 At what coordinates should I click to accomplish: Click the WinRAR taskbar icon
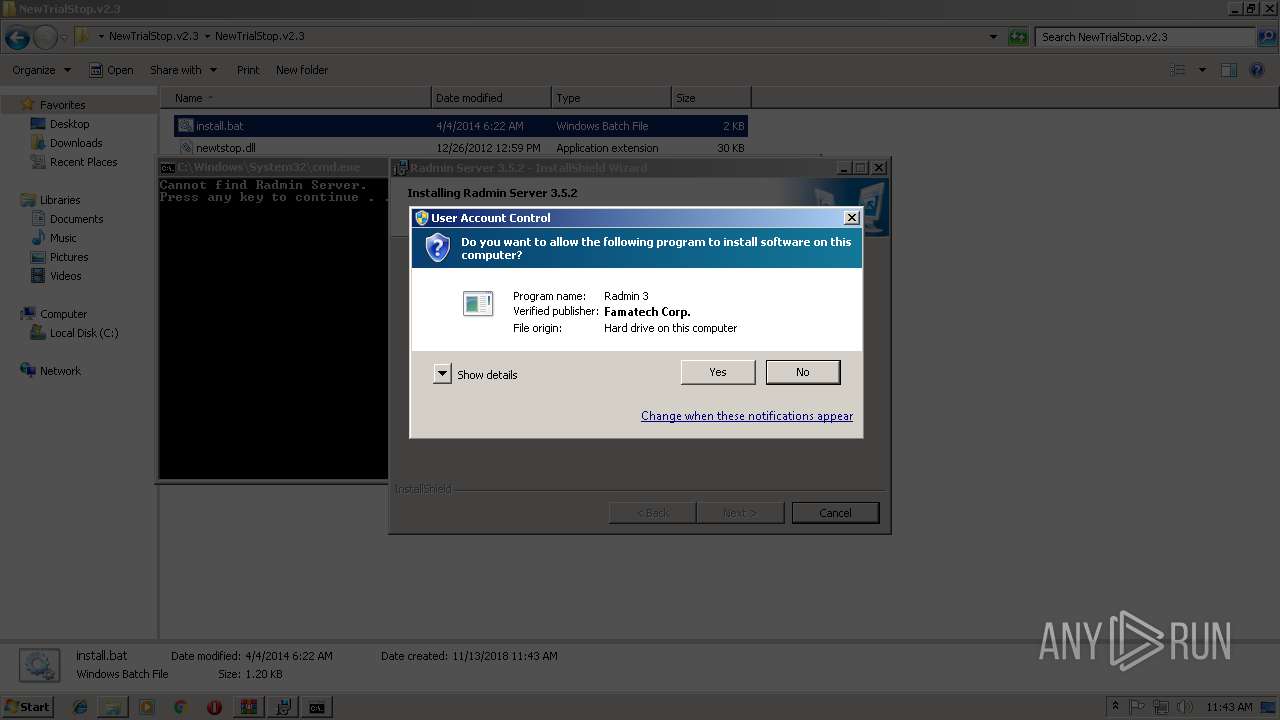[248, 707]
